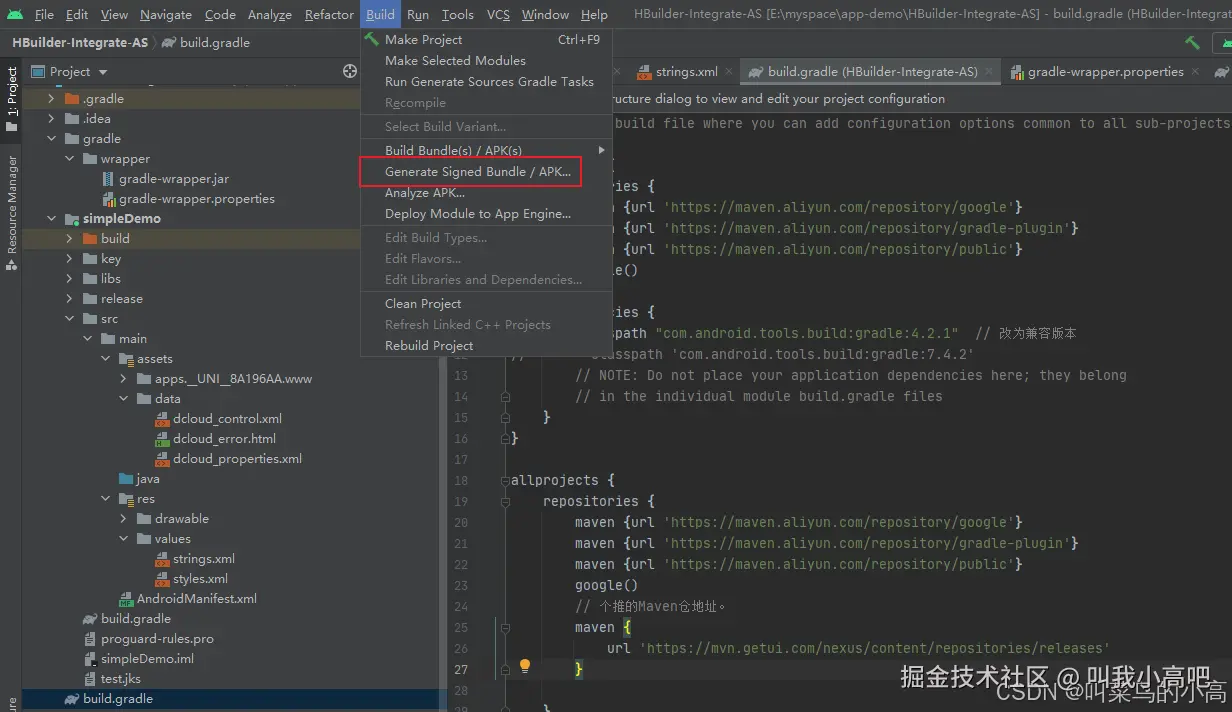This screenshot has width=1232, height=712.
Task: Select dcloud_properties.xml in project tree
Action: 237,459
